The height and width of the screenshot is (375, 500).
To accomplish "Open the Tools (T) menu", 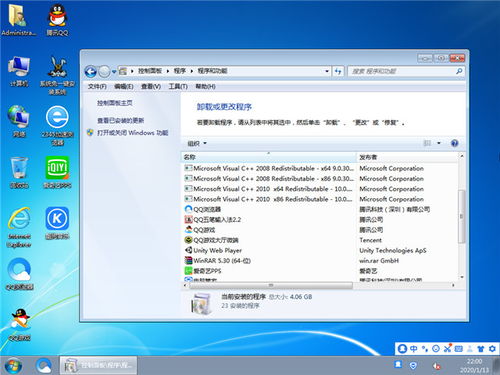I will tap(178, 87).
